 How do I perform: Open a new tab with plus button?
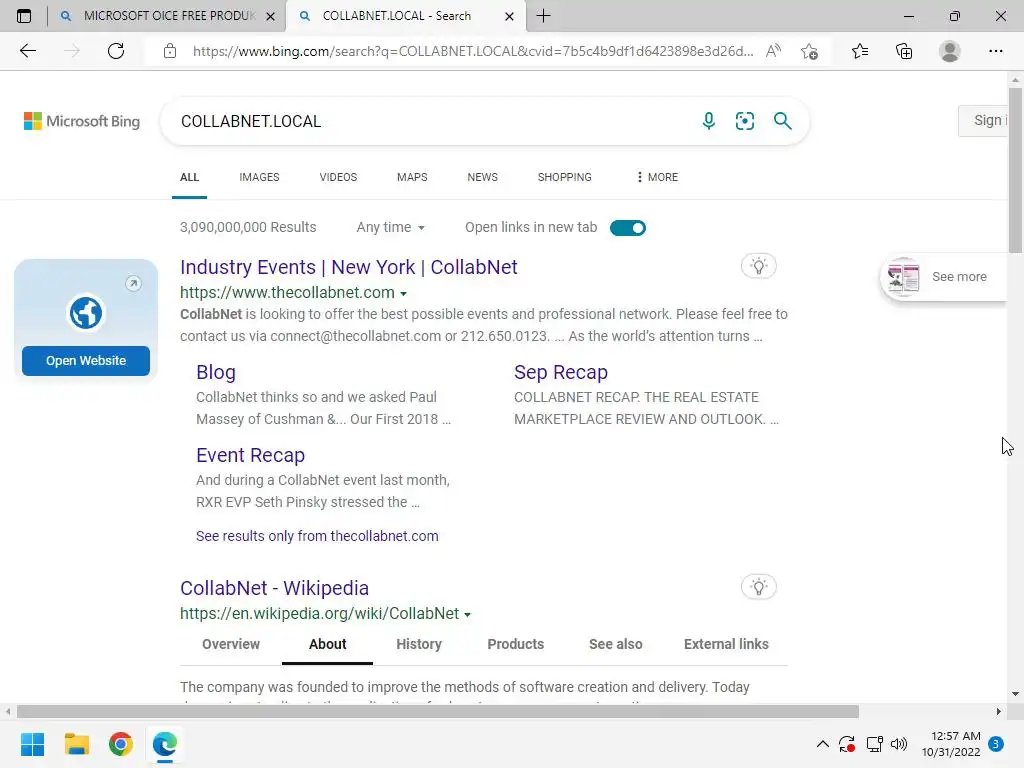tap(543, 16)
